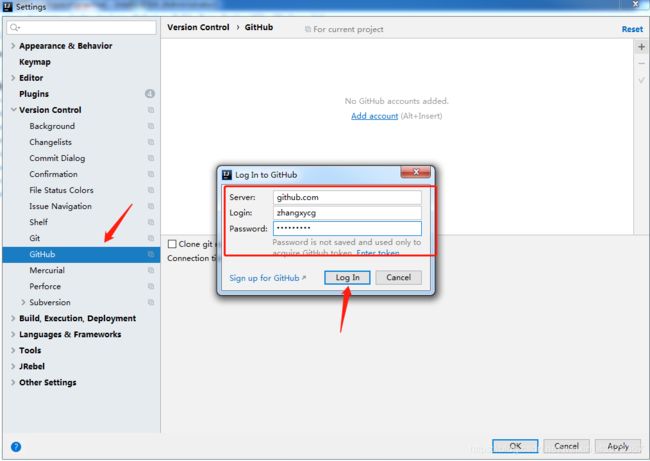Expand Languages & Frameworks section
Screen dimensions: 650x461
13,334
